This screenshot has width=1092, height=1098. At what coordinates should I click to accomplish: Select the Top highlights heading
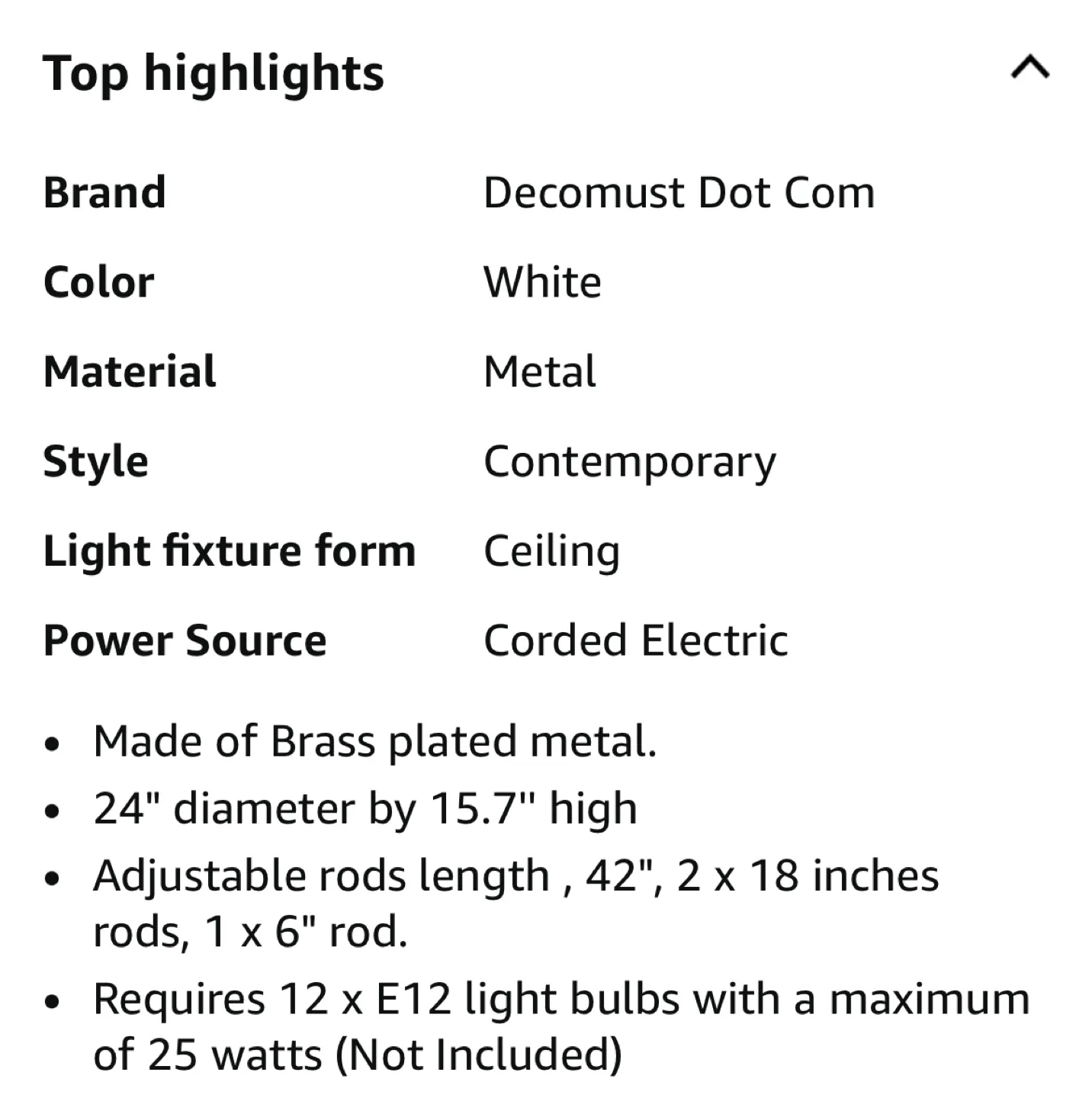coord(214,73)
